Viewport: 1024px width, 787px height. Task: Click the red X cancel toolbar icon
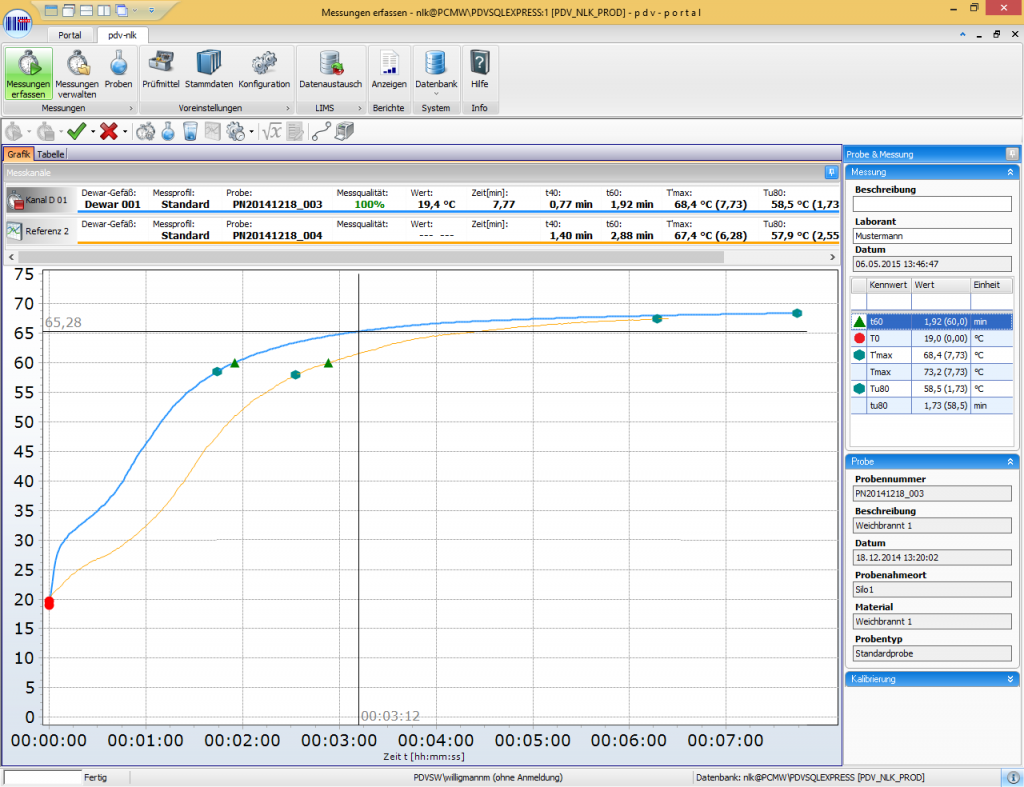tap(109, 131)
